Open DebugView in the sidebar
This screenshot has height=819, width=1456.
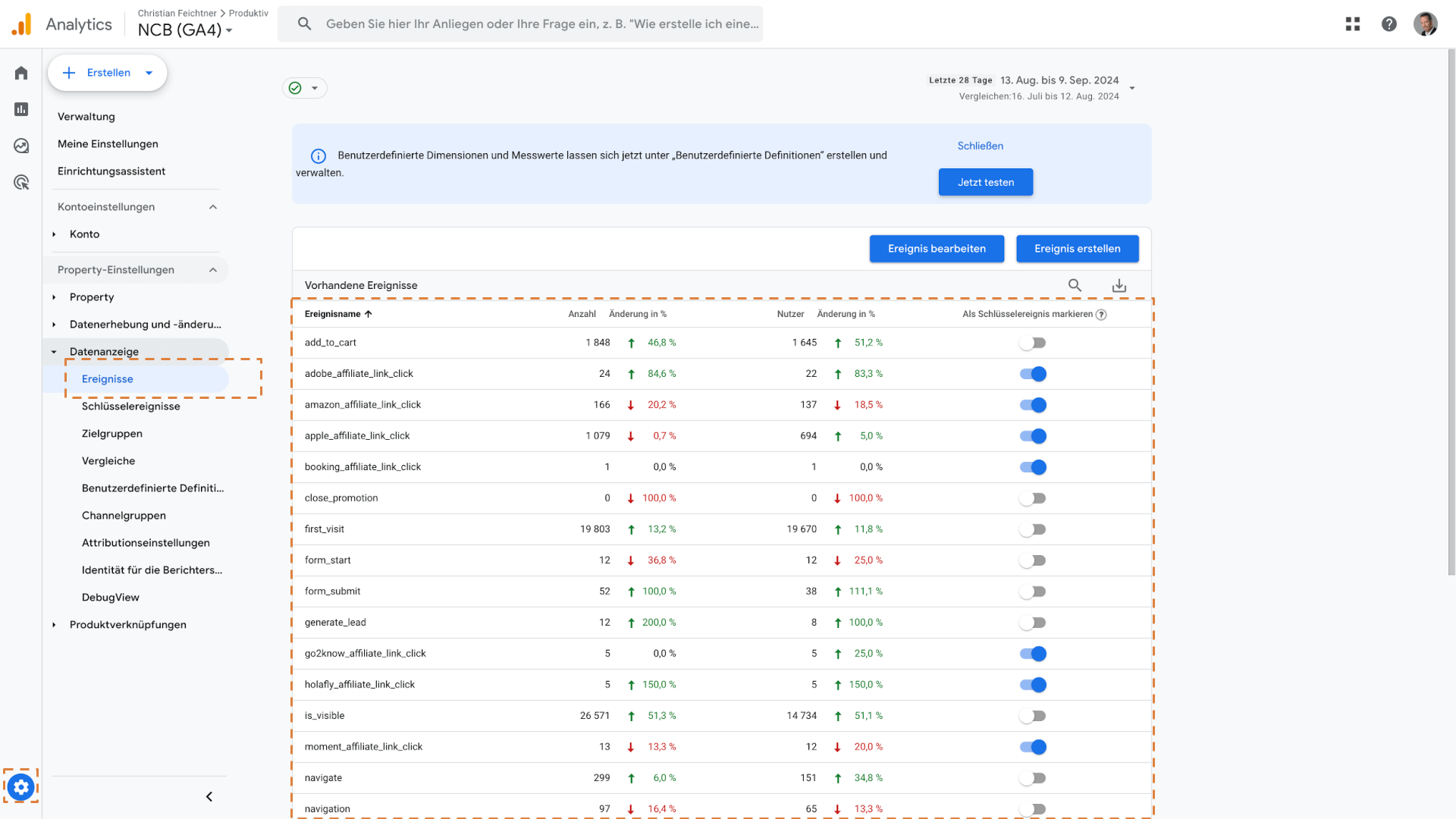point(111,598)
